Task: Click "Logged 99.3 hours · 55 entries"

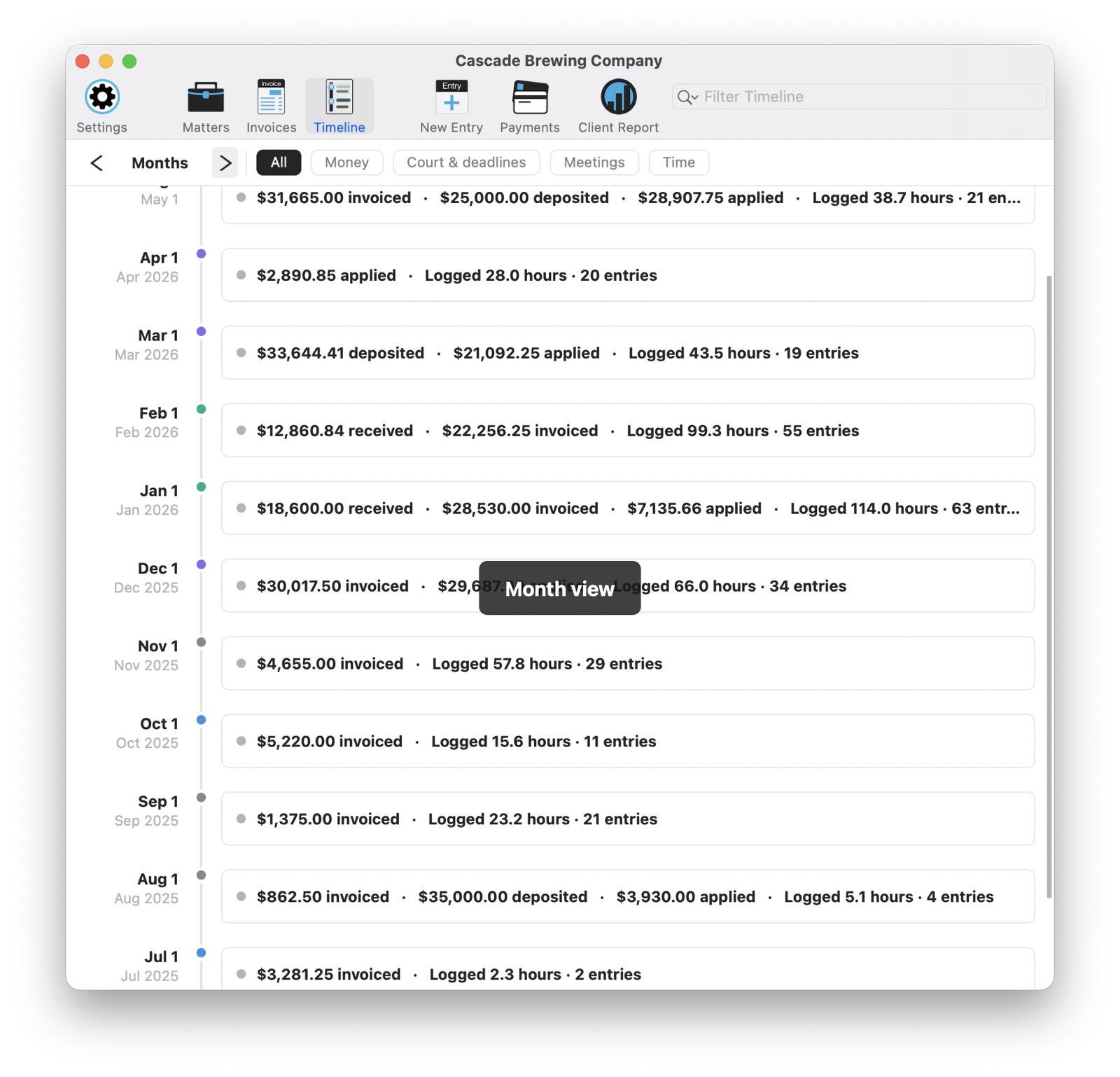Action: [743, 431]
